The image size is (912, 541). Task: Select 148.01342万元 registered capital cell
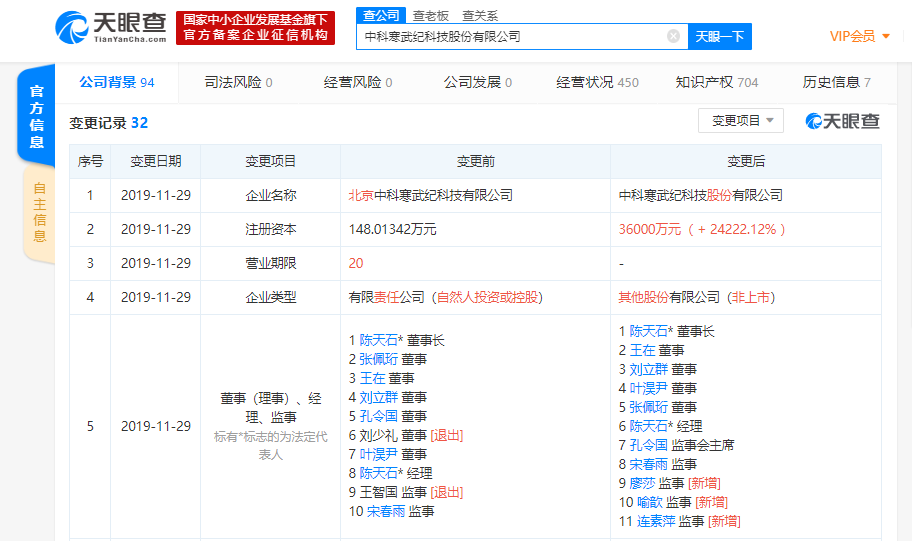pos(475,230)
